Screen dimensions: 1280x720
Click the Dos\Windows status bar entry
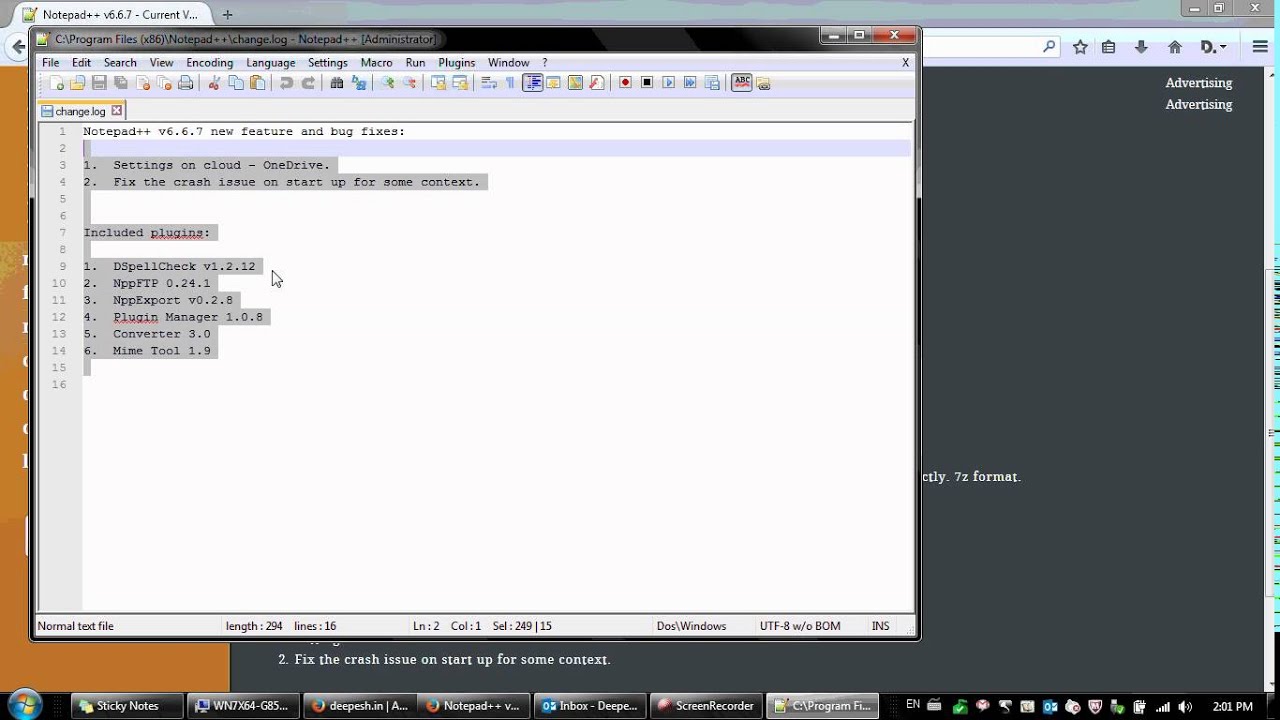click(x=691, y=626)
